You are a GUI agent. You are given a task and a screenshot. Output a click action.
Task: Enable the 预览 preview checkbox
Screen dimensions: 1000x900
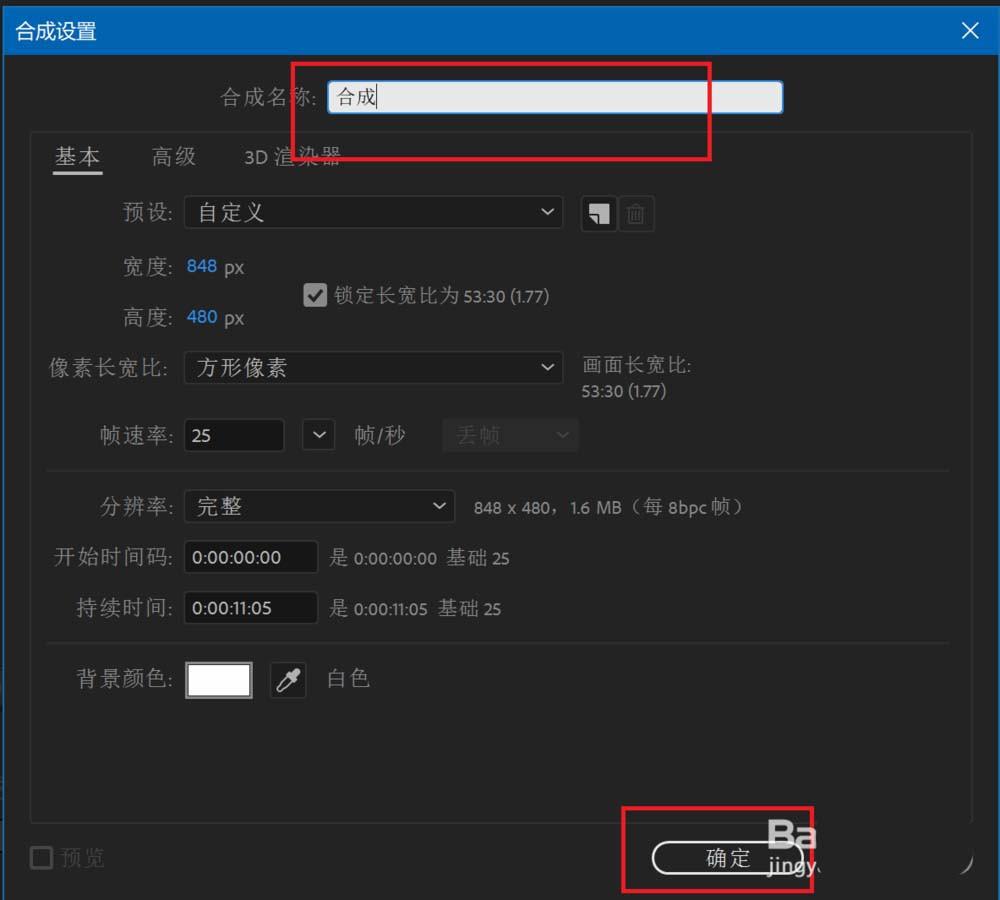(40, 857)
